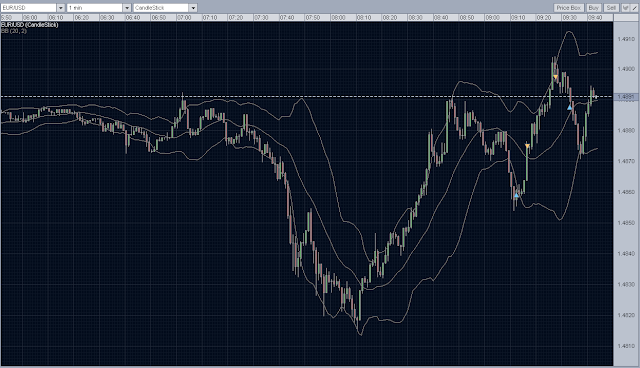Click the orange sell marker near 1.4875

[527, 146]
